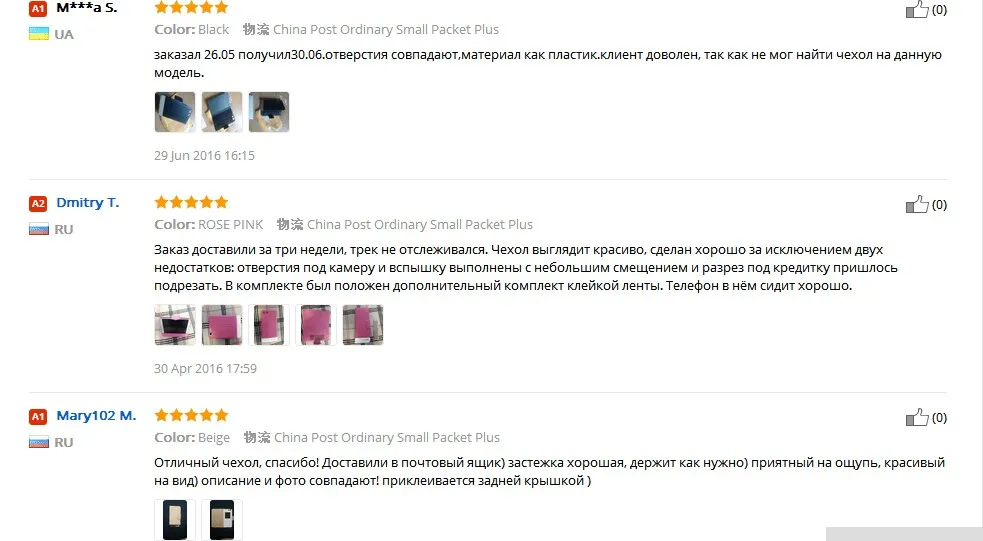983x541 pixels.
Task: Click thumbs-up icon on Dmitry T.'s review
Action: pos(917,204)
